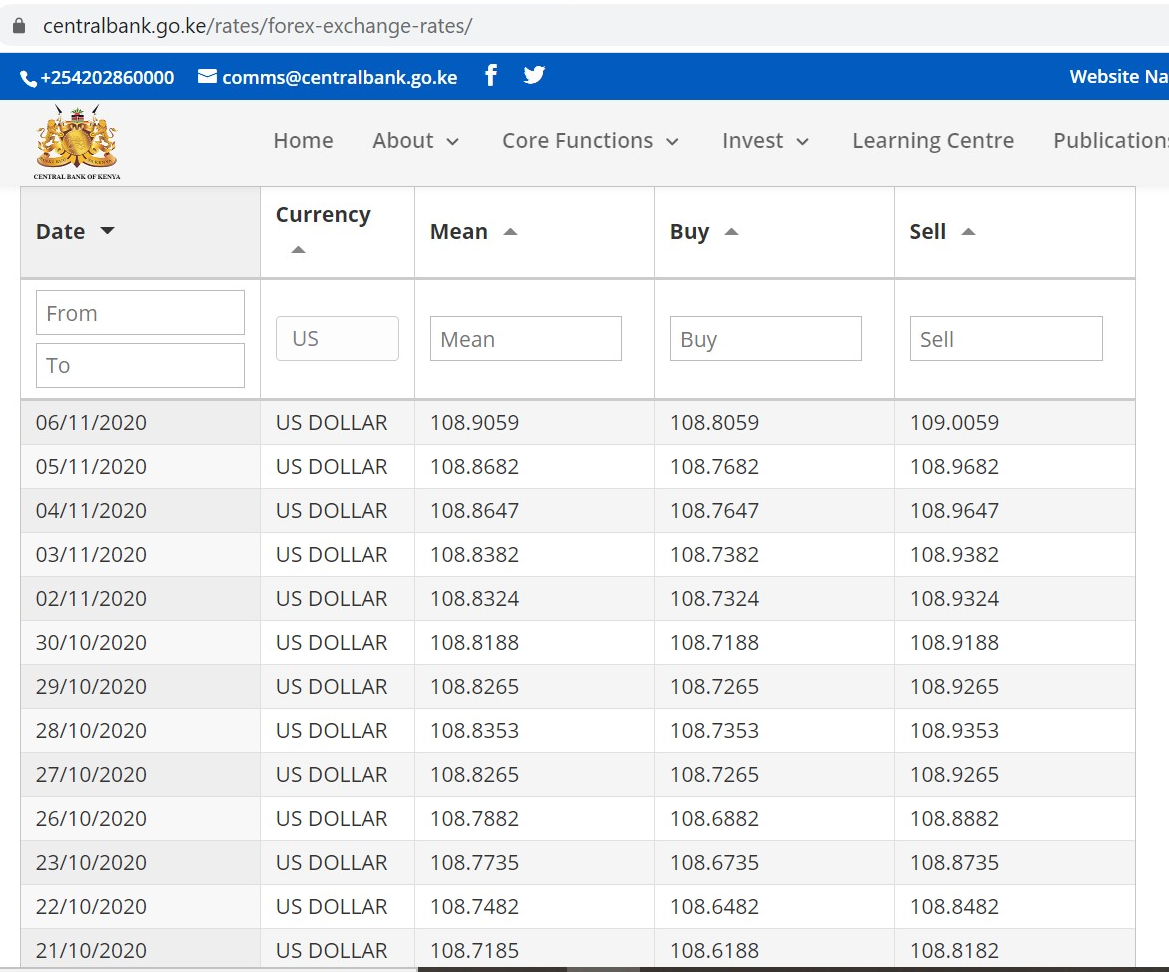The width and height of the screenshot is (1169, 972).
Task: Select sell rate 108.9324
Action: point(954,599)
